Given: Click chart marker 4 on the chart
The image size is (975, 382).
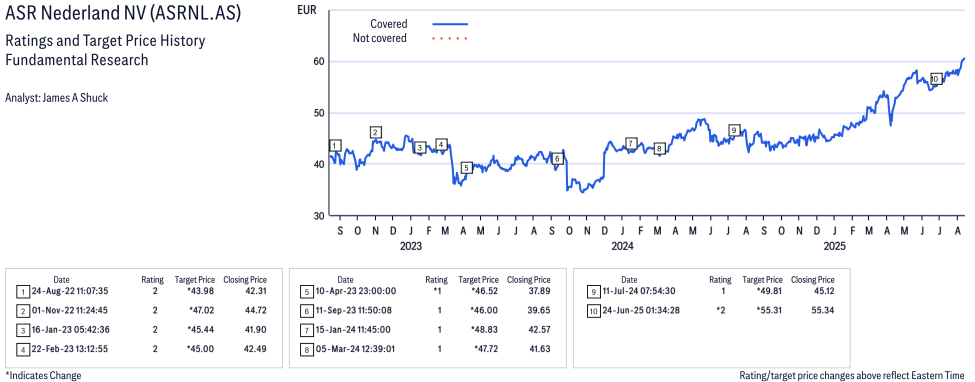Looking at the screenshot, I should [441, 145].
